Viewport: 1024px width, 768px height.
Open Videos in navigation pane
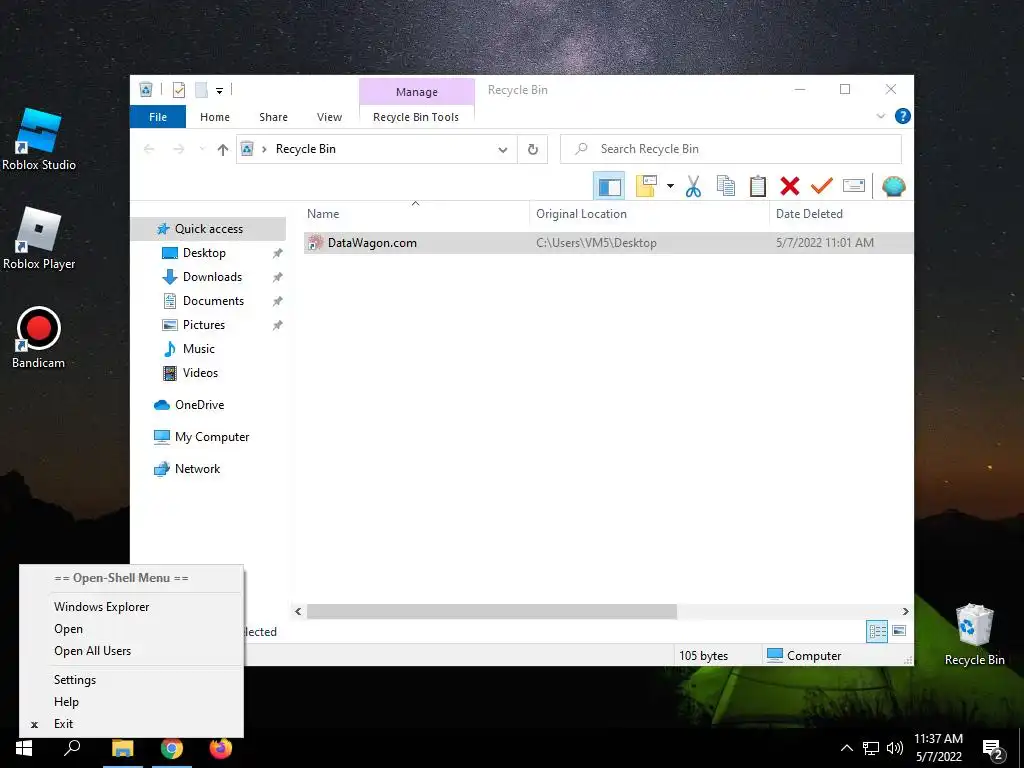(x=200, y=373)
